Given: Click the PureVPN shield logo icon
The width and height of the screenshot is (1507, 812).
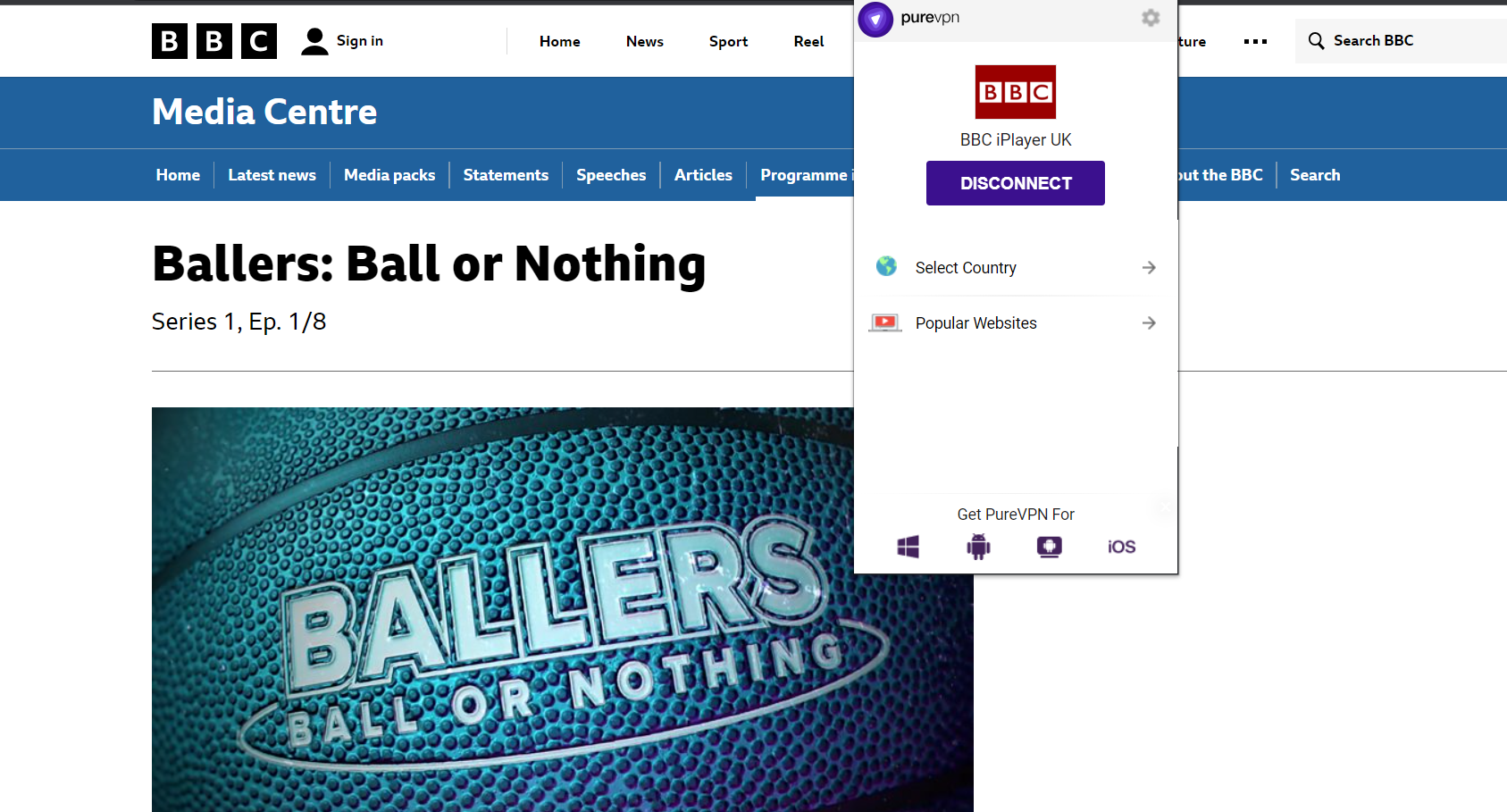Looking at the screenshot, I should (x=875, y=19).
